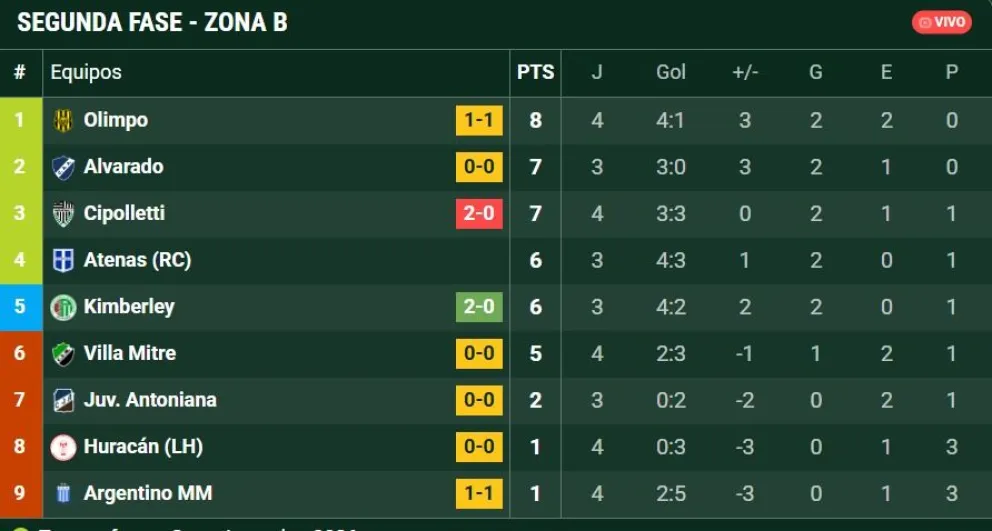Click the Argentino MM team crest
This screenshot has width=992, height=531.
pyautogui.click(x=63, y=494)
